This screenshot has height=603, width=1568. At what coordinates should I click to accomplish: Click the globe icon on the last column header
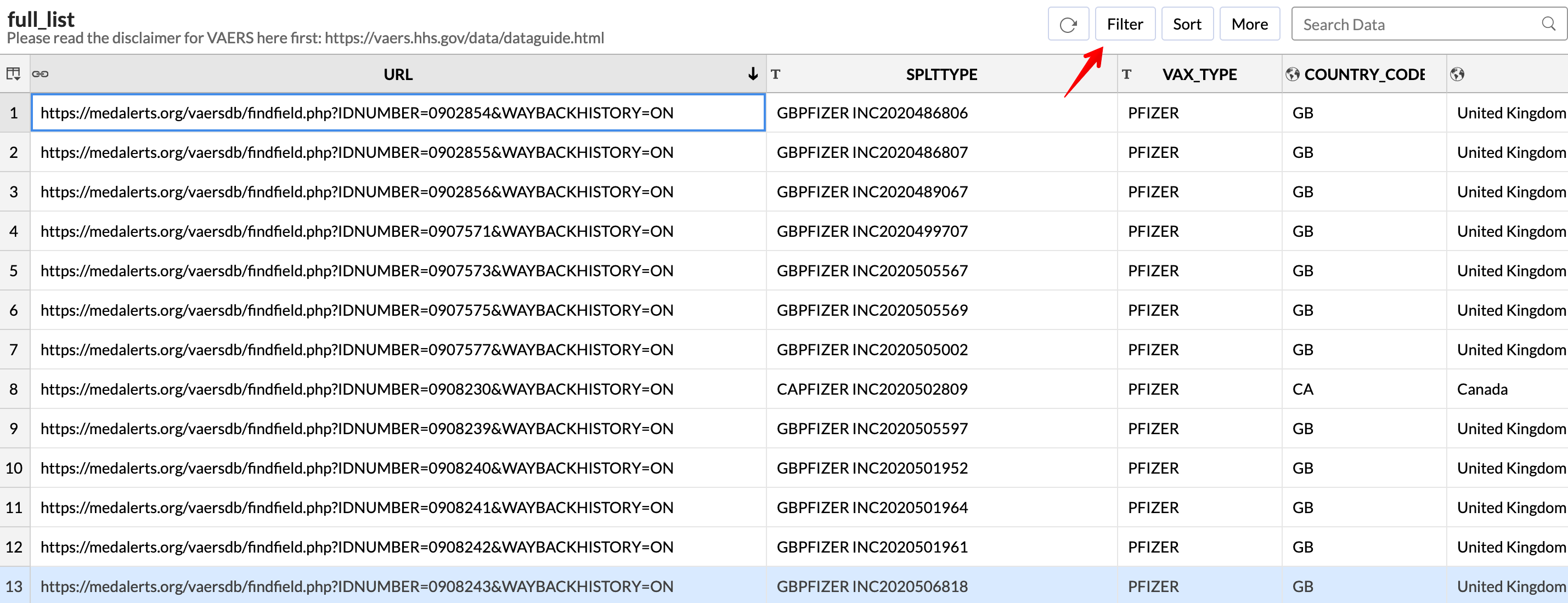(x=1457, y=73)
